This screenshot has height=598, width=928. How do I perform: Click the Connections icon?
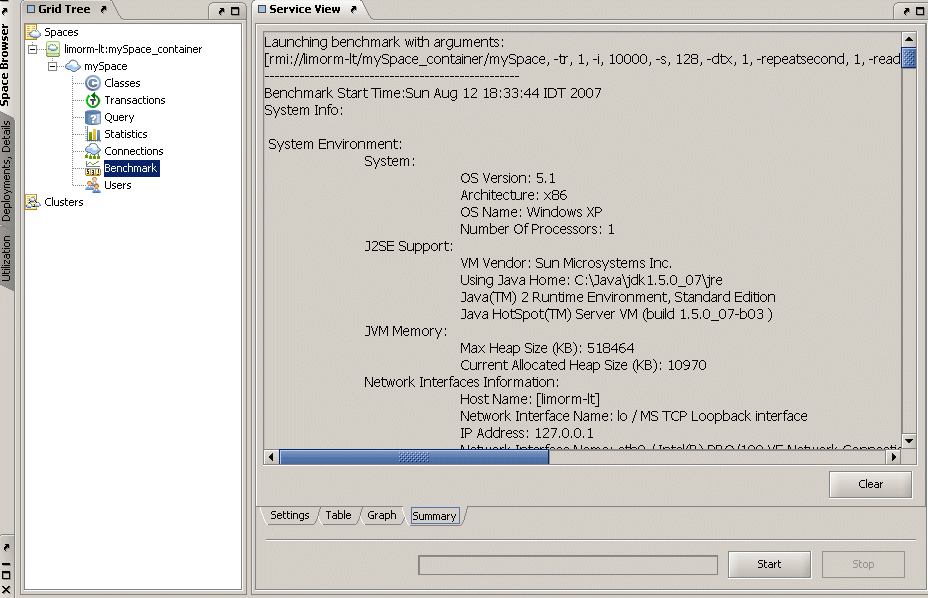(x=93, y=151)
